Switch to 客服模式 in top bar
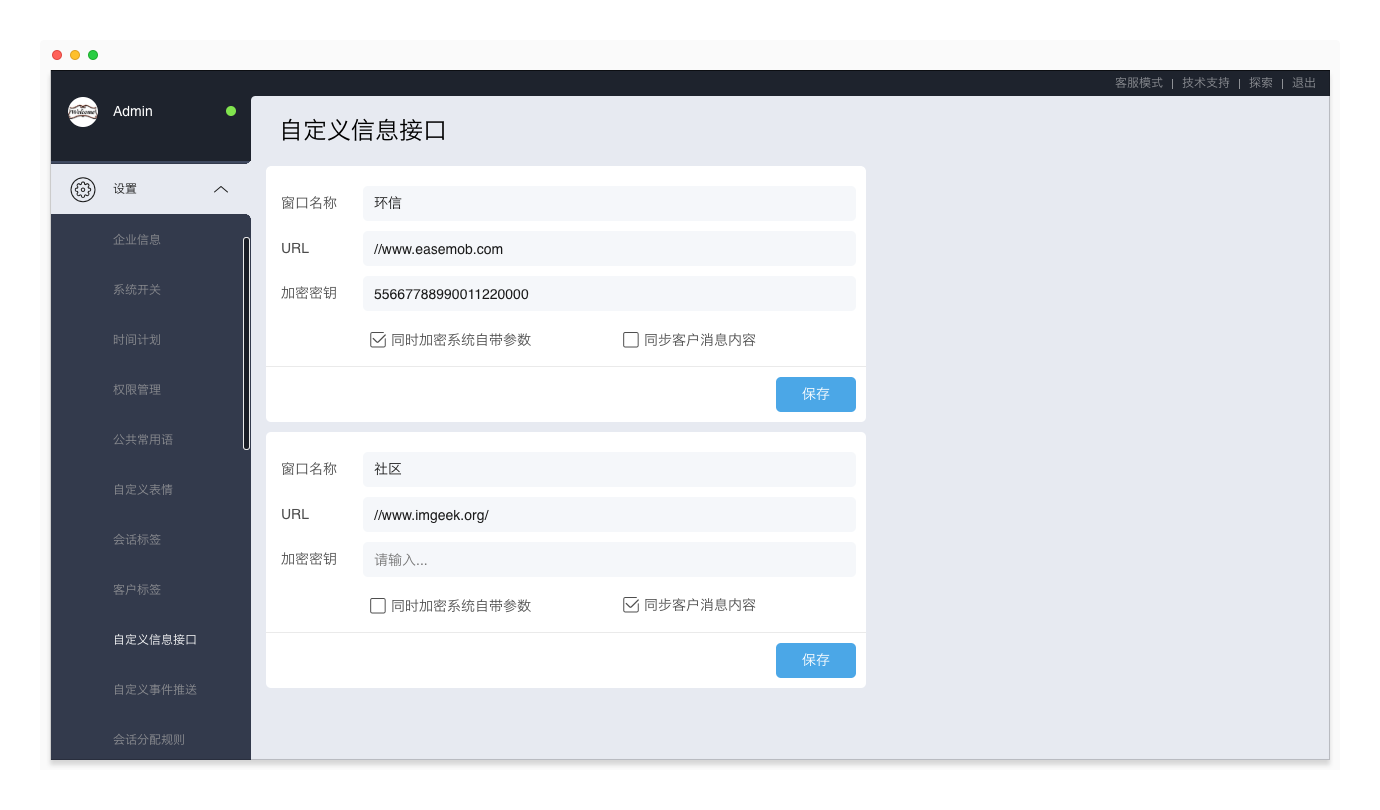The width and height of the screenshot is (1380, 810). coord(1138,83)
